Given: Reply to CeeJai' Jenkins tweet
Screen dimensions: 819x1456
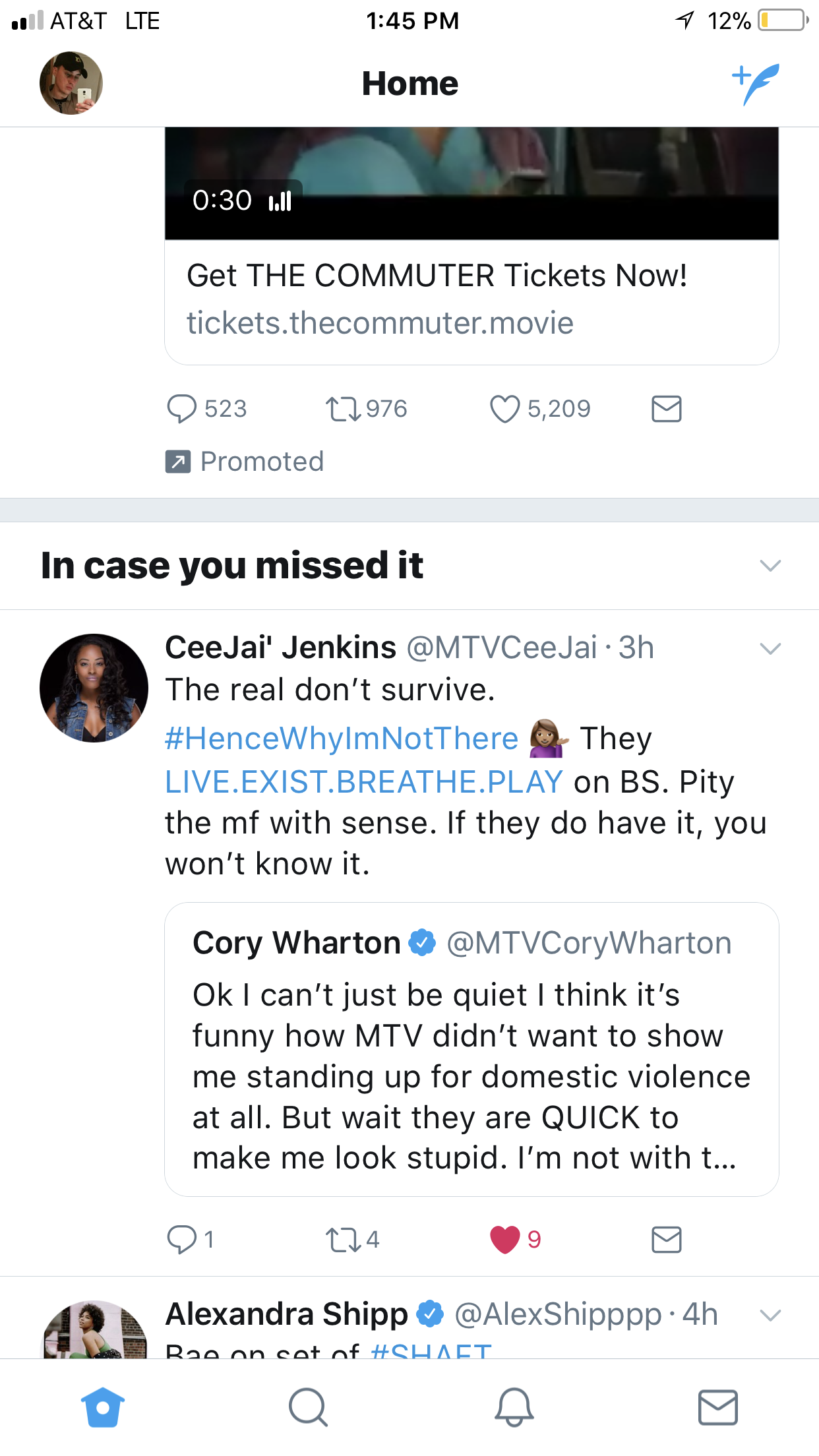Looking at the screenshot, I should tap(181, 1240).
